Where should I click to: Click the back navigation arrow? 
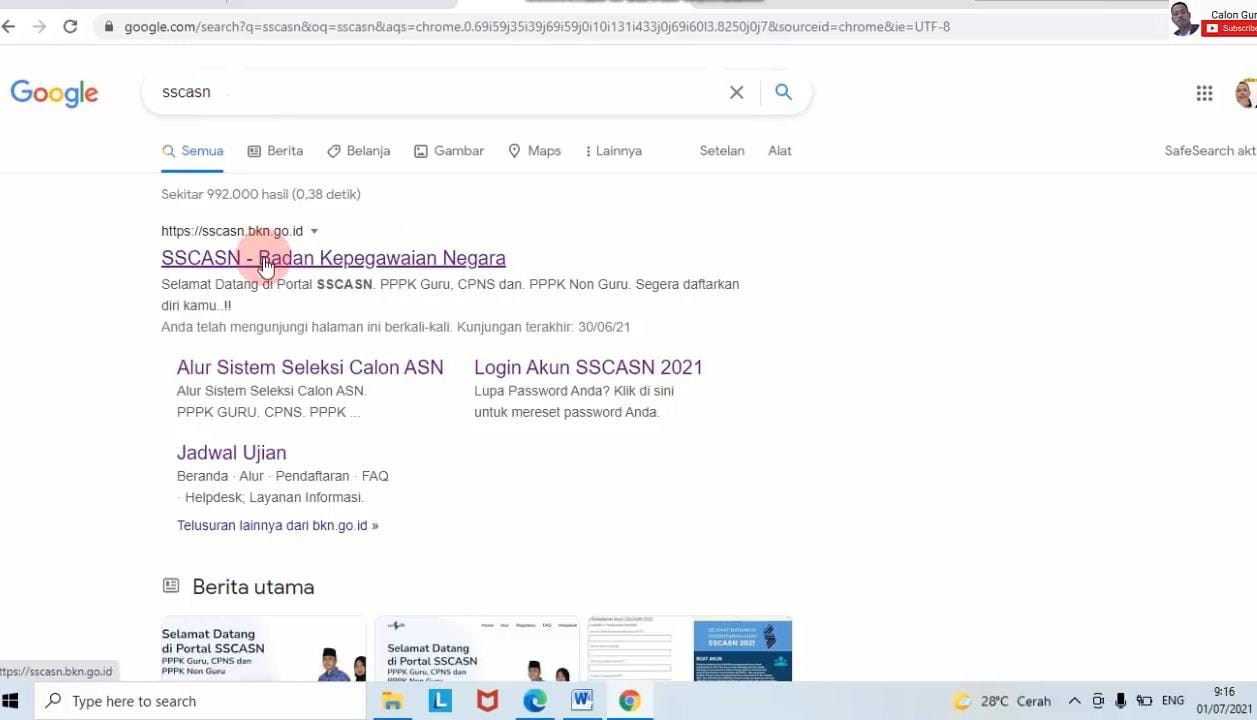click(10, 26)
